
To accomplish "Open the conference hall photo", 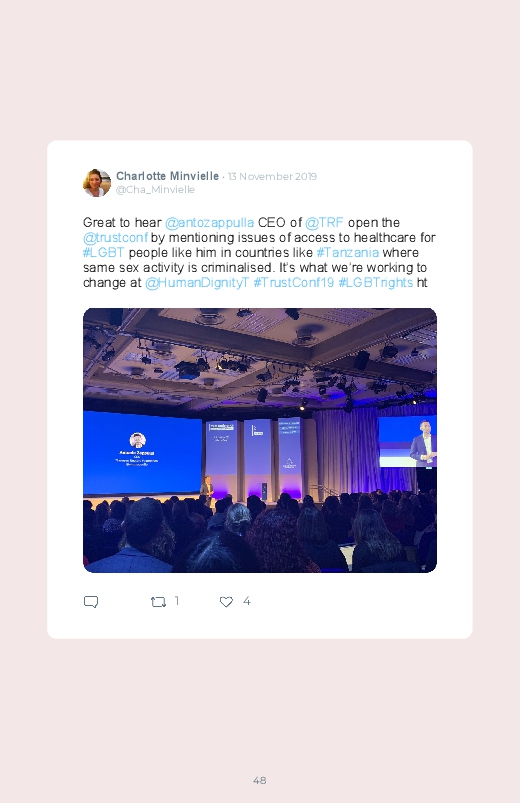I will tap(260, 440).
